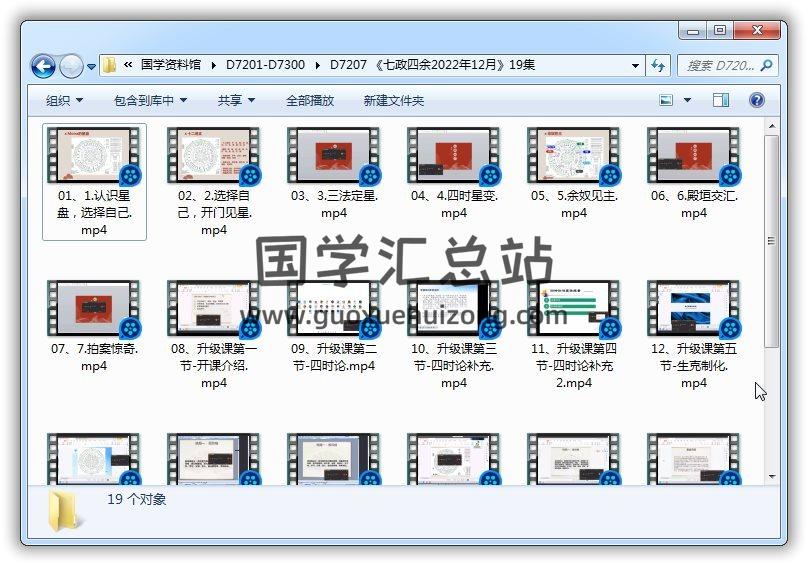Open the address bar history dropdown
The image size is (808, 566).
click(635, 66)
